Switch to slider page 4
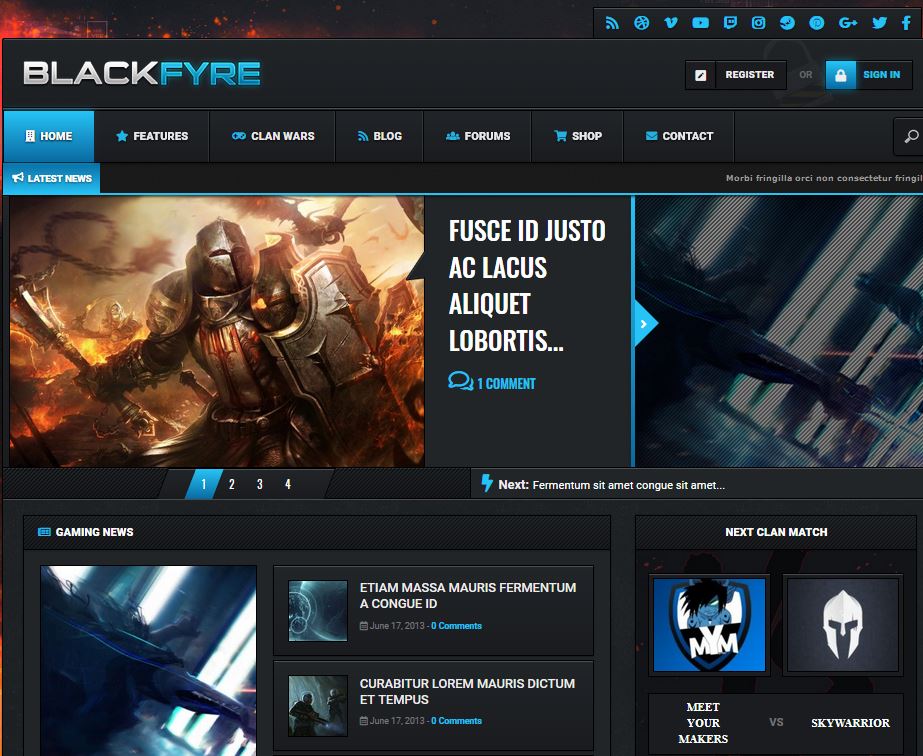 pos(288,484)
